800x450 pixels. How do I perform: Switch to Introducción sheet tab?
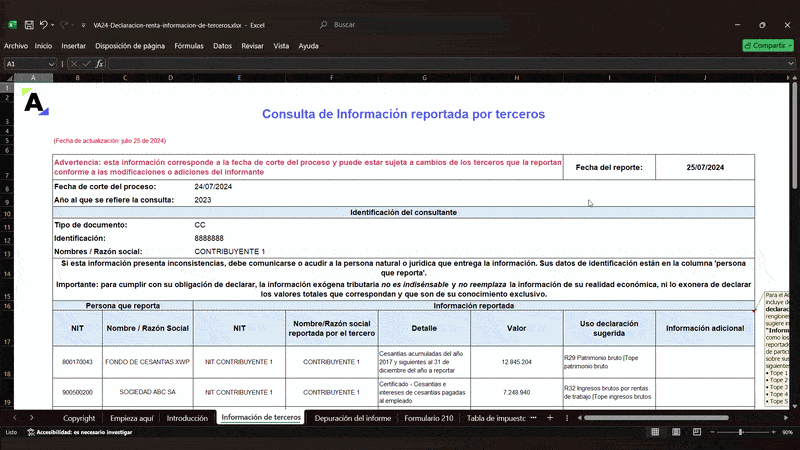click(x=187, y=418)
